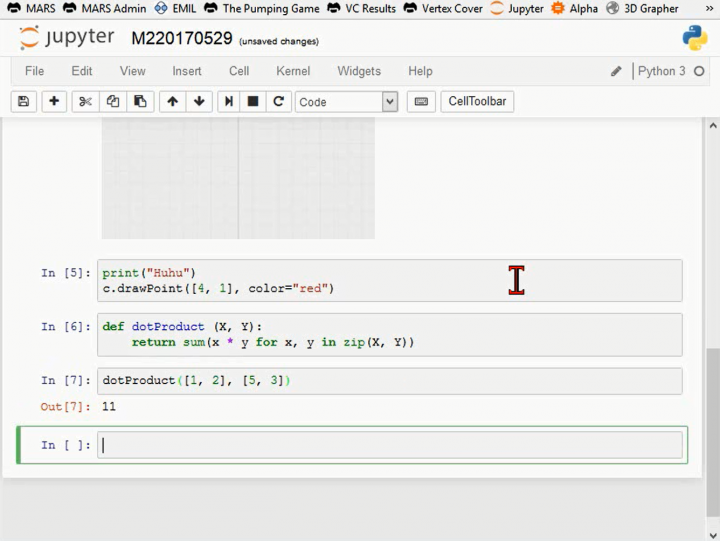Open the View menu

point(133,71)
